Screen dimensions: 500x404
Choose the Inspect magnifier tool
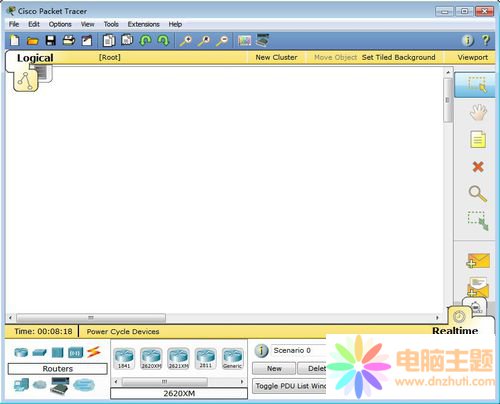(478, 193)
